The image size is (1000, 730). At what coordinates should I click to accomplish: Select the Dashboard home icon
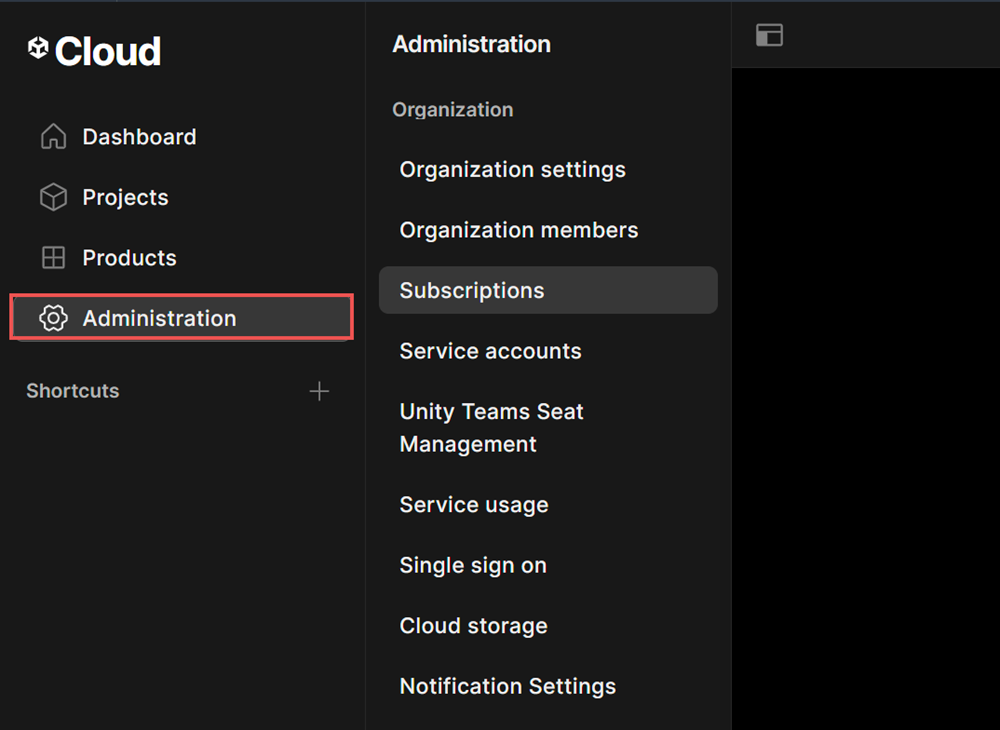pyautogui.click(x=52, y=136)
